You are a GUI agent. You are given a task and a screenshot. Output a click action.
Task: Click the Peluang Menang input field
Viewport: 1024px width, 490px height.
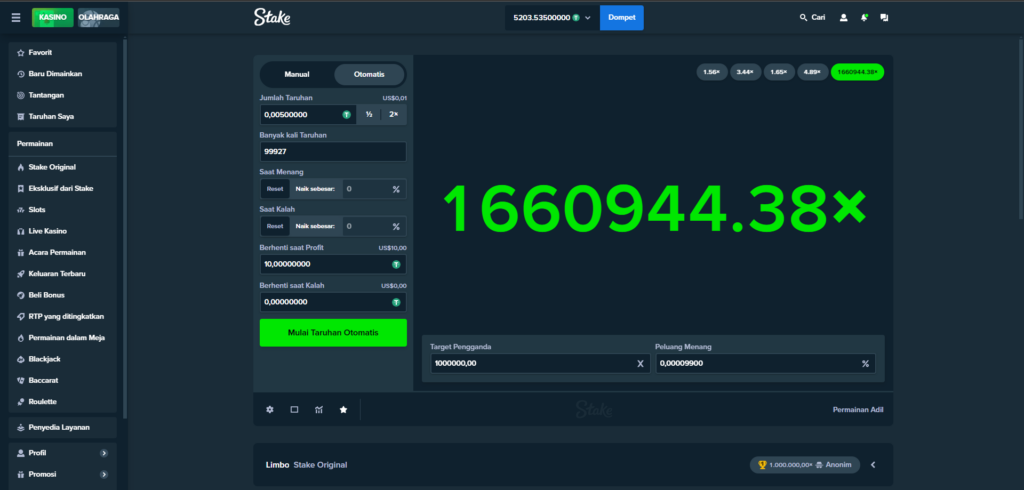(x=765, y=363)
